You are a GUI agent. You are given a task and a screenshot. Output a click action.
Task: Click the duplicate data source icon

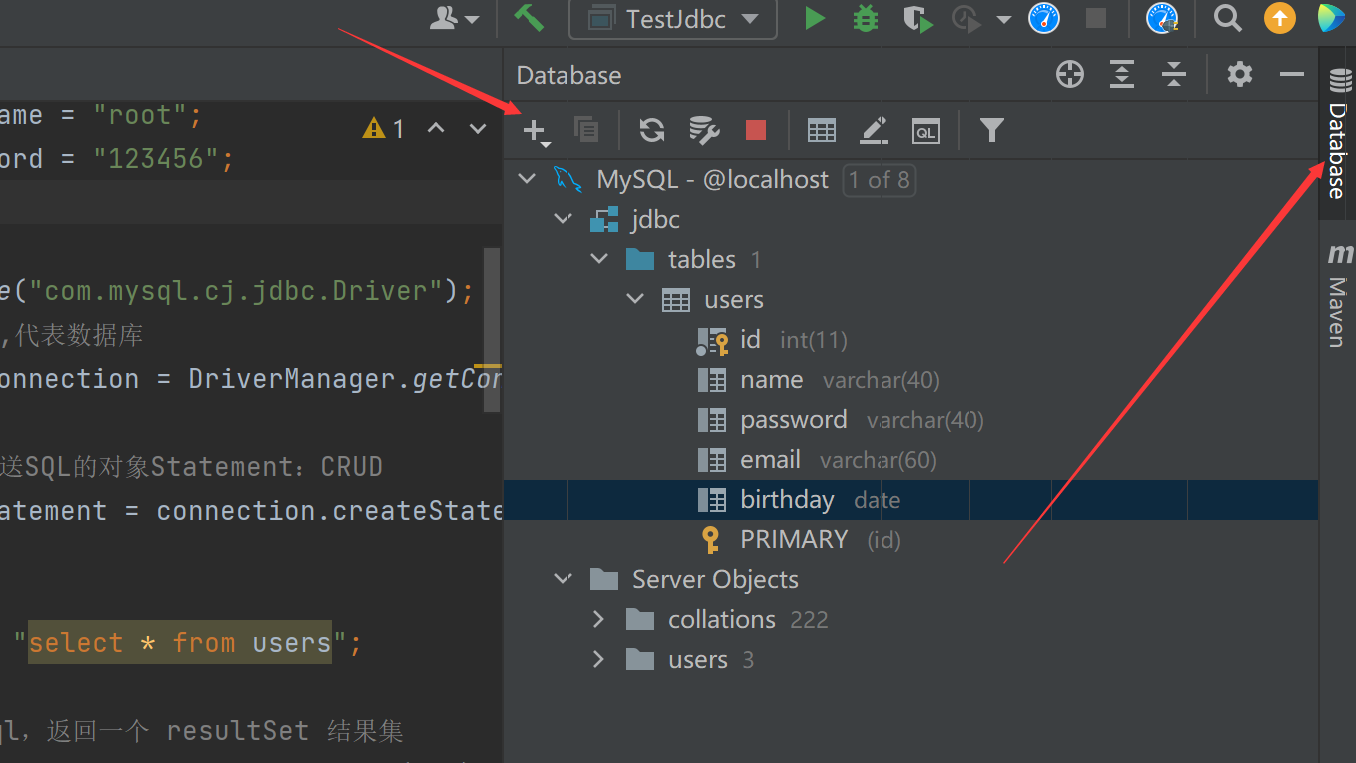coord(586,129)
